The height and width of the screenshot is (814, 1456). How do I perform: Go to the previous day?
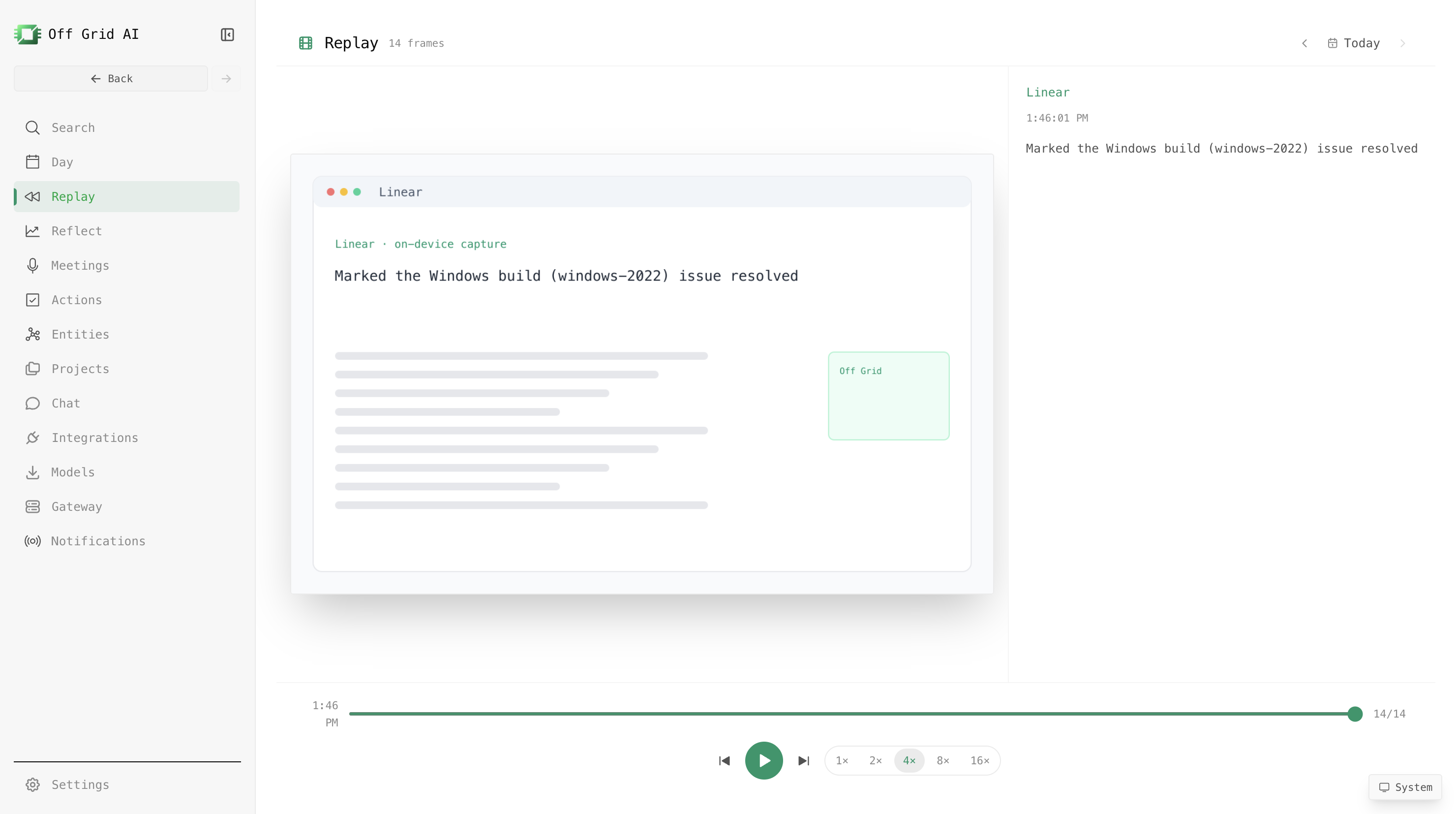click(x=1304, y=44)
